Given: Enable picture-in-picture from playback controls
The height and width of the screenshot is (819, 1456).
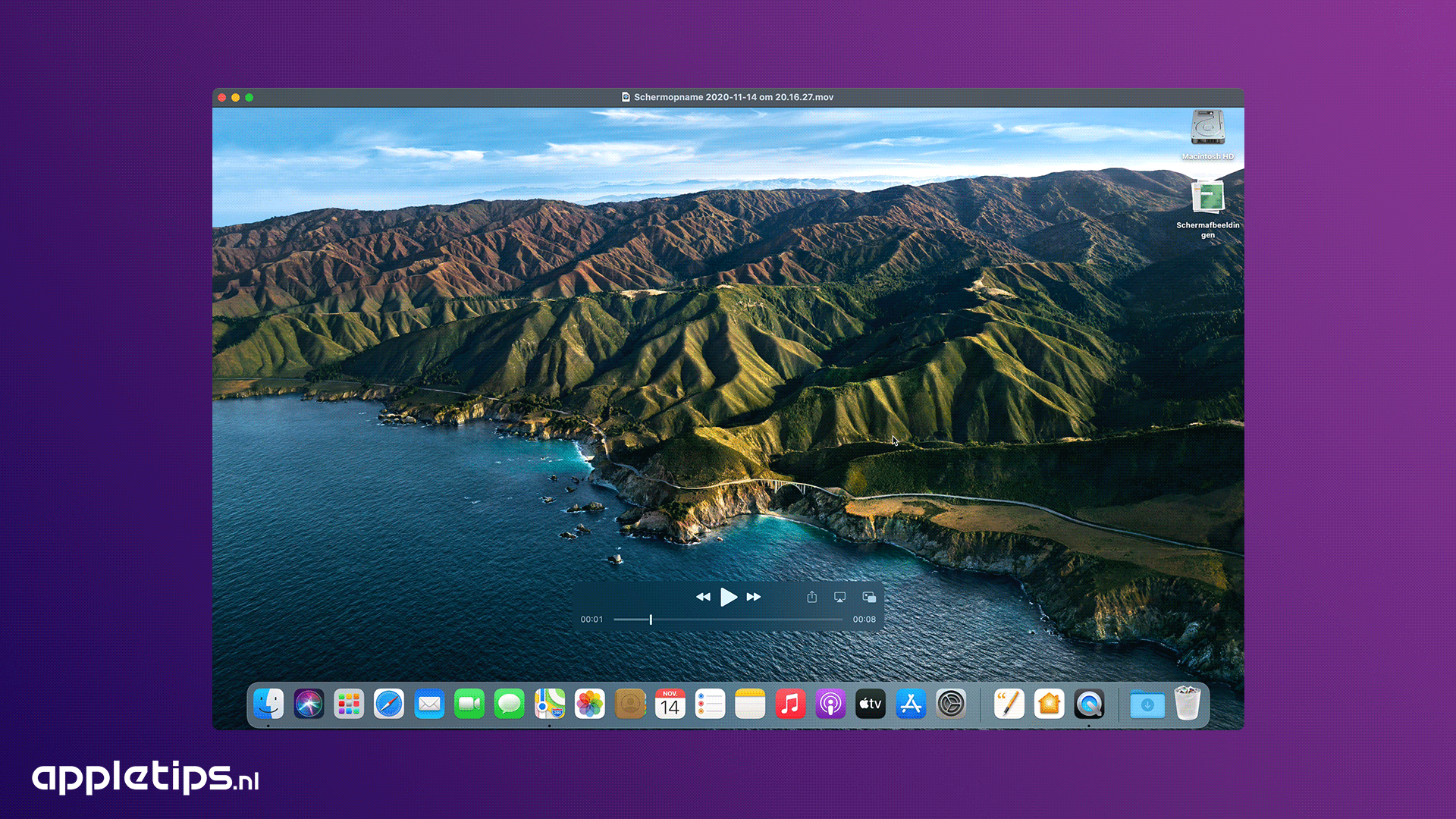Looking at the screenshot, I should tap(869, 597).
